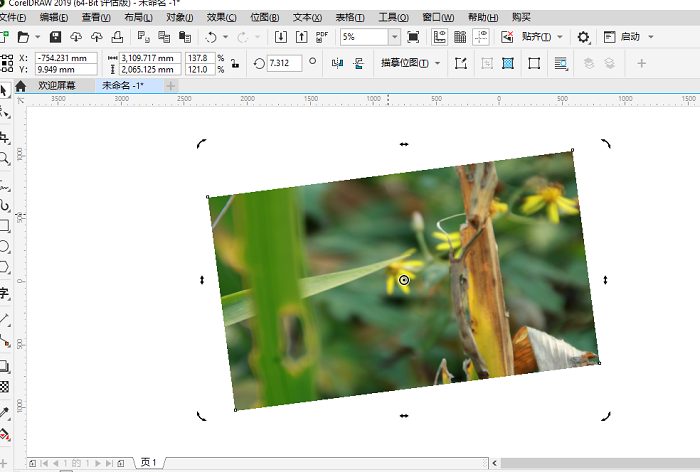Click the Import icon in toolbar
The width and height of the screenshot is (700, 472).
(x=281, y=37)
